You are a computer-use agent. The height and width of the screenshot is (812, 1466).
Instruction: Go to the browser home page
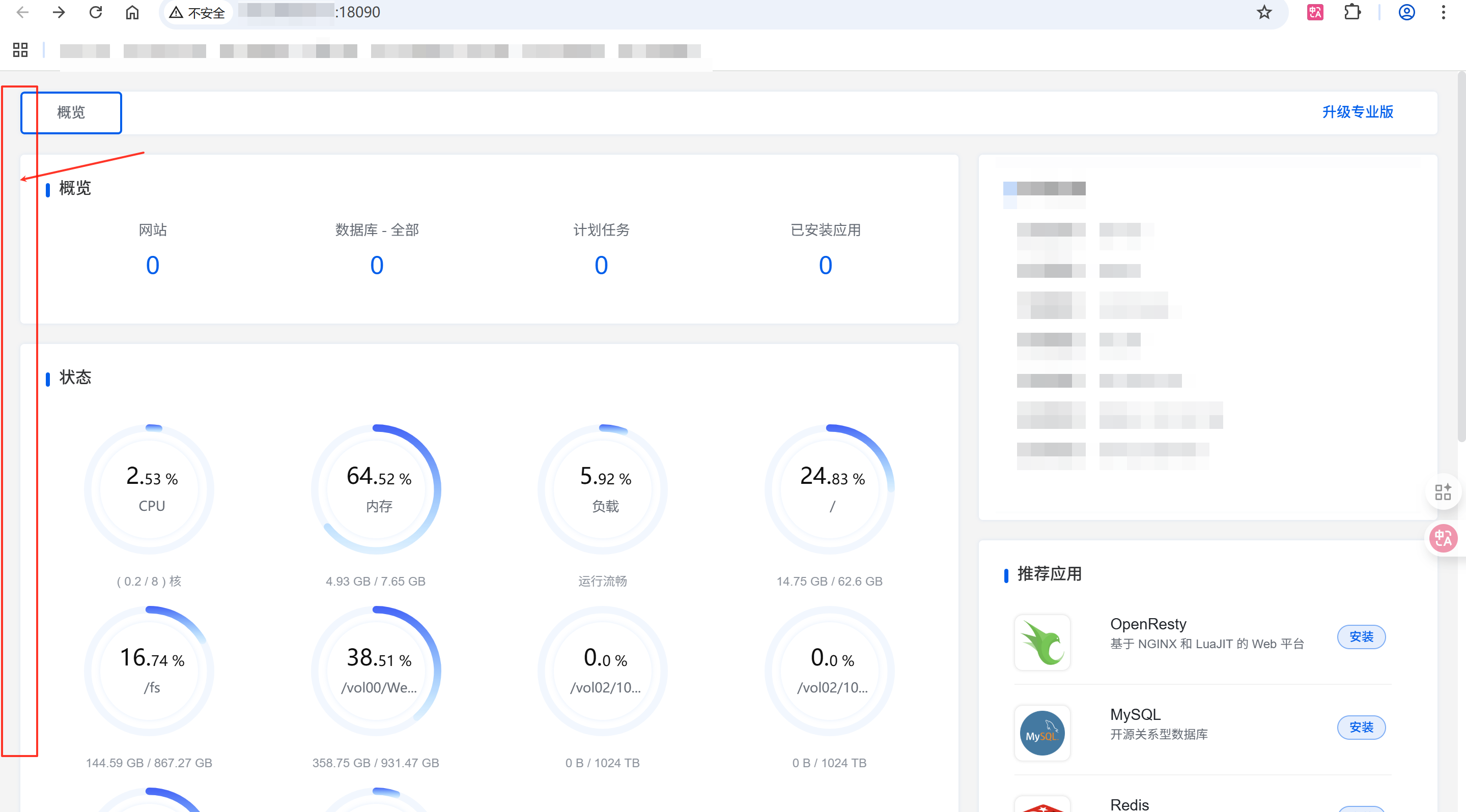click(x=132, y=12)
